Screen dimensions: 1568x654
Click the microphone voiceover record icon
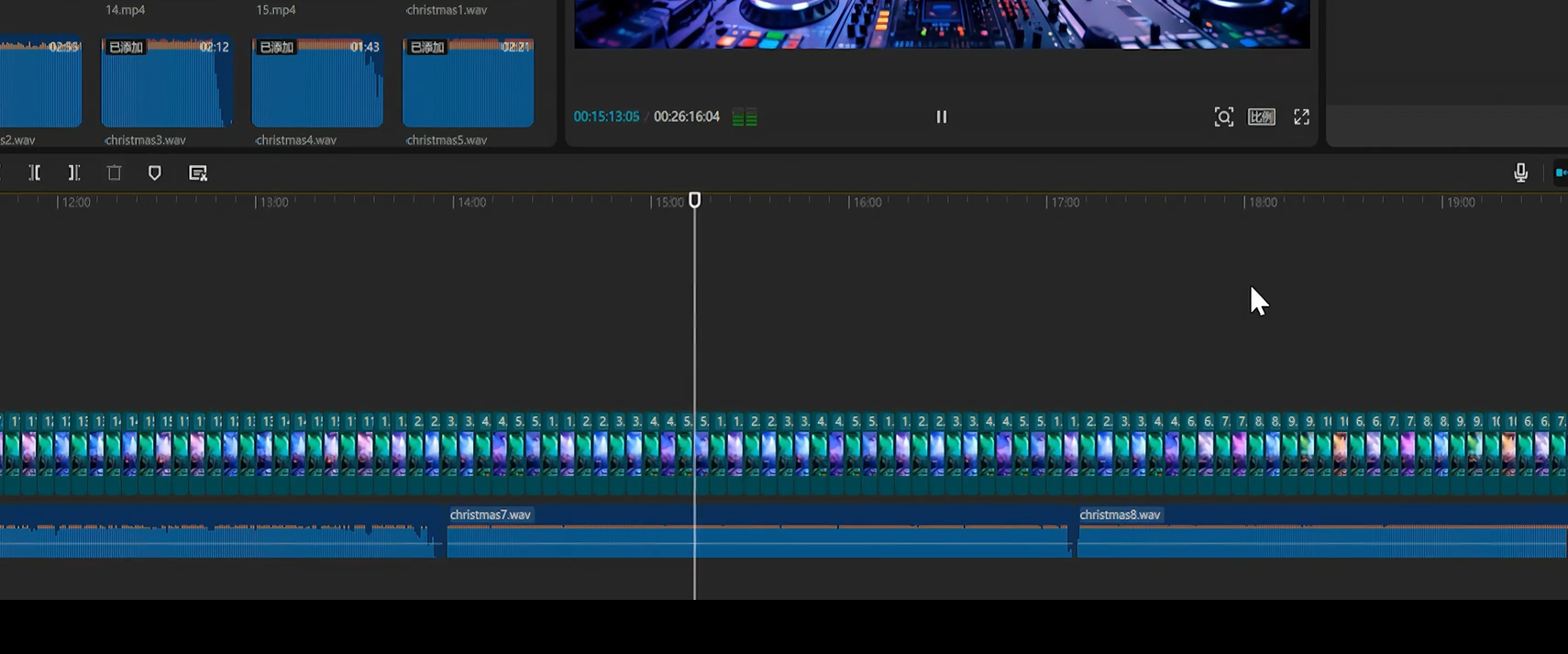1520,172
